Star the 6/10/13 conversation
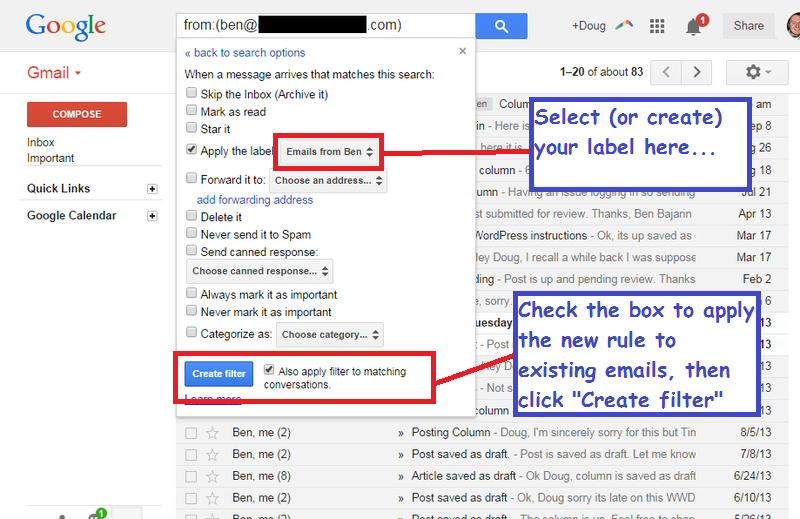Image resolution: width=800 pixels, height=519 pixels. (x=212, y=498)
